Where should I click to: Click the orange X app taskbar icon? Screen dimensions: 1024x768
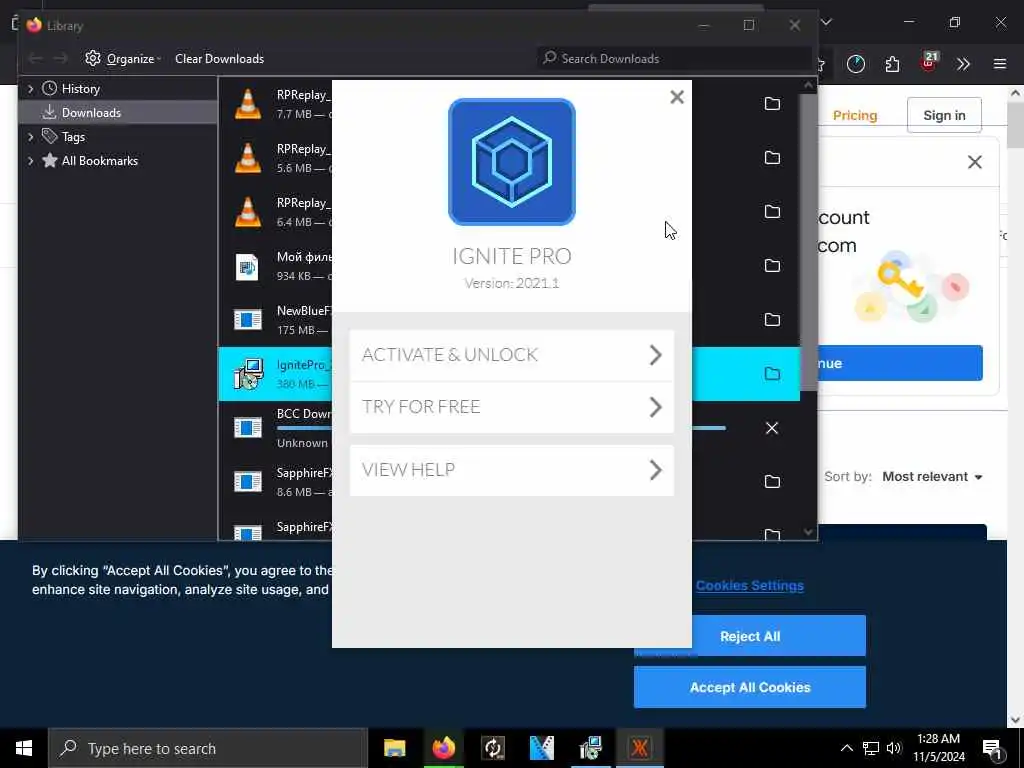tap(639, 748)
